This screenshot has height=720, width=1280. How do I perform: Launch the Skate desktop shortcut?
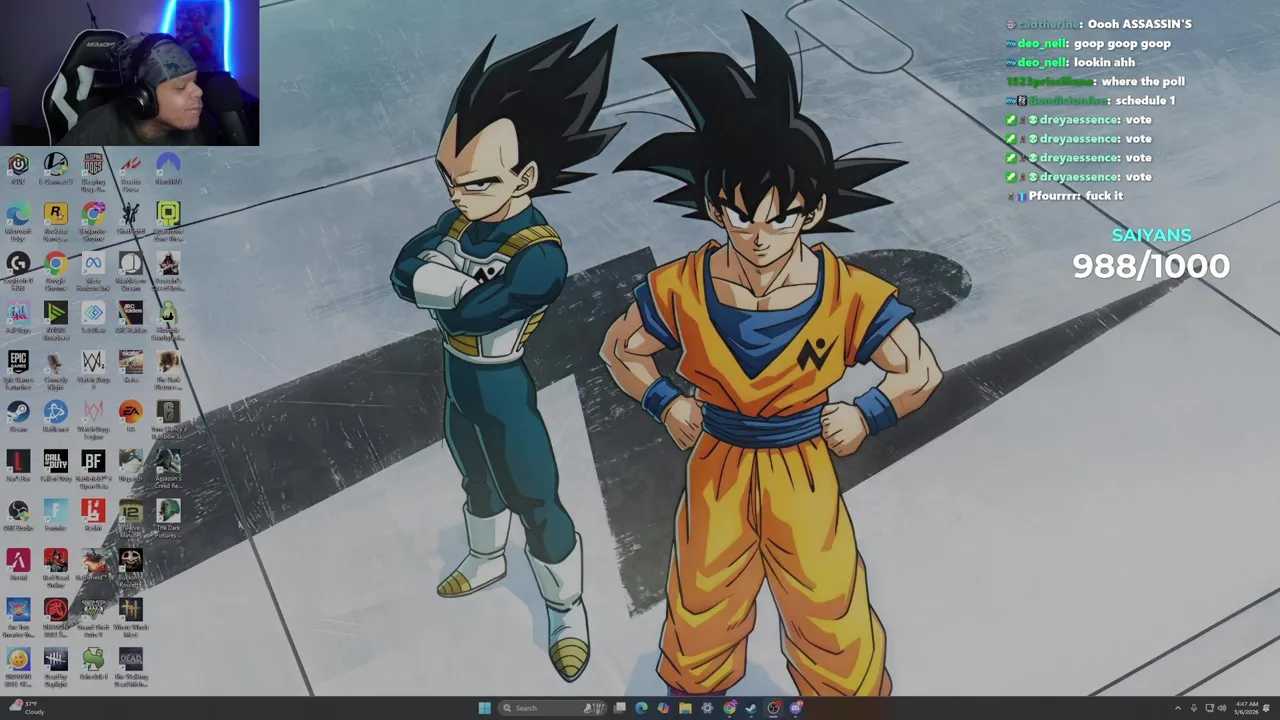(x=131, y=366)
